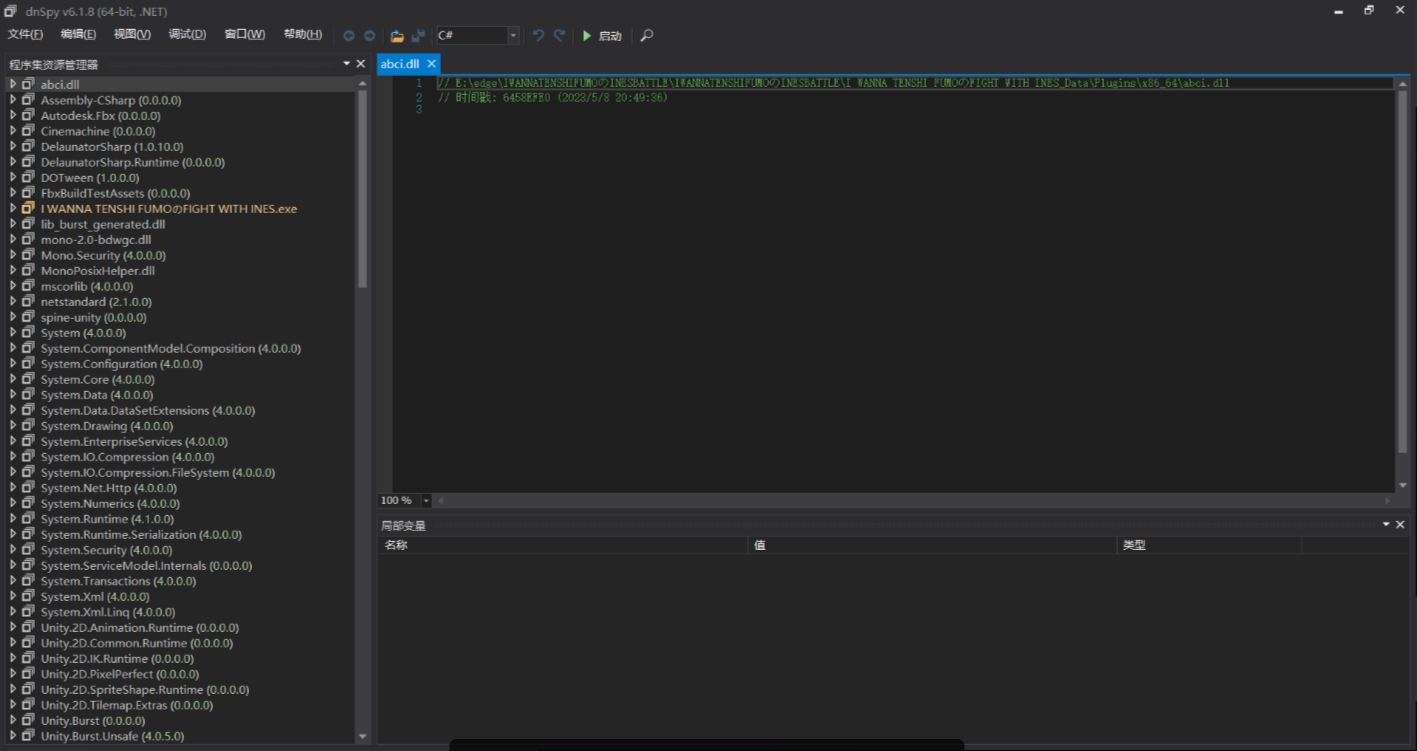Sort locals by the 名称 column header

point(562,545)
